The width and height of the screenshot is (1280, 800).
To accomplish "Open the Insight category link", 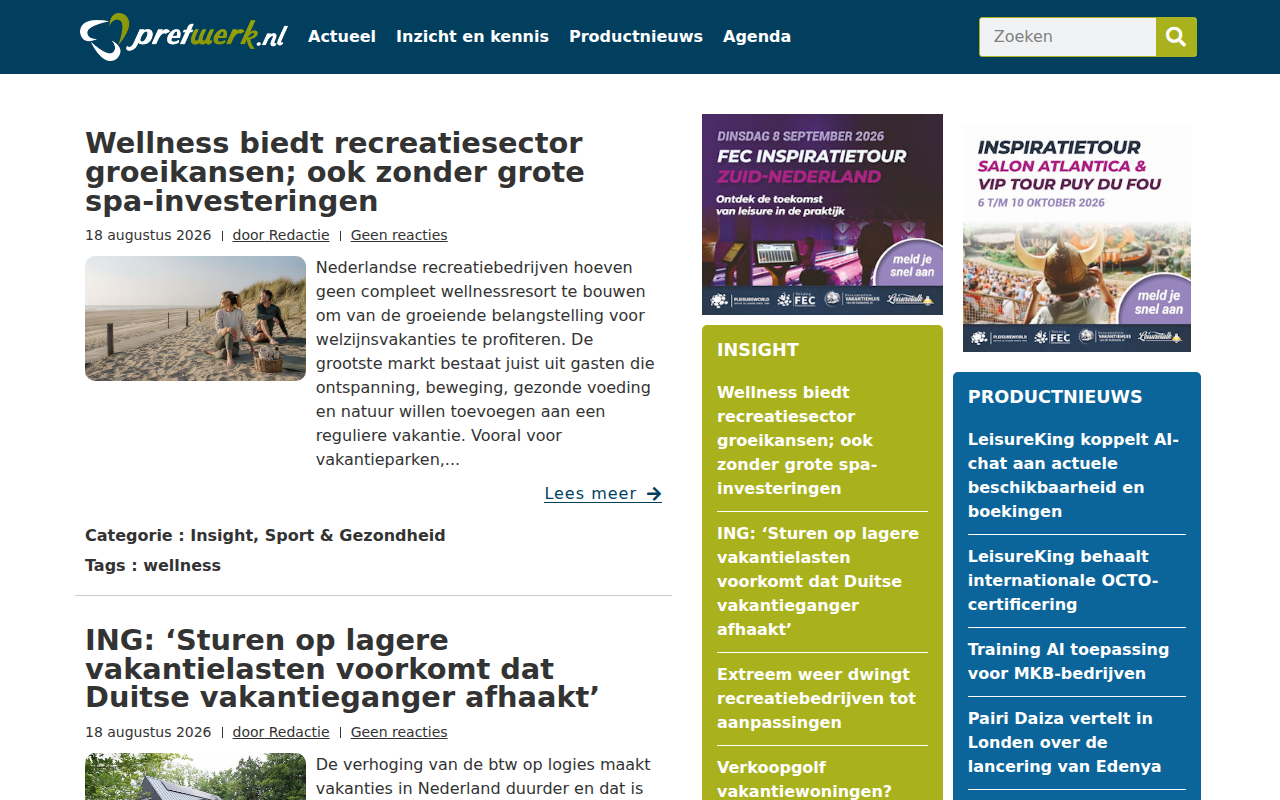I will coord(219,535).
